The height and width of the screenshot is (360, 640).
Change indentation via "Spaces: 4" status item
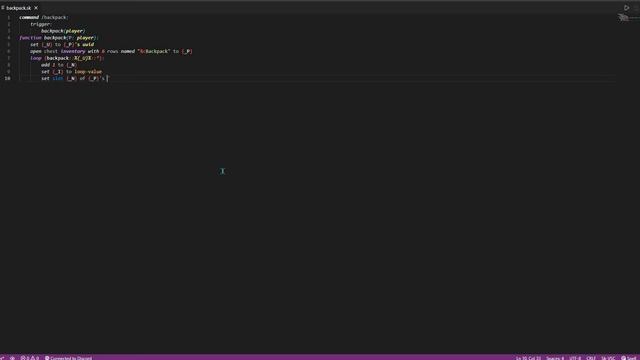555,358
